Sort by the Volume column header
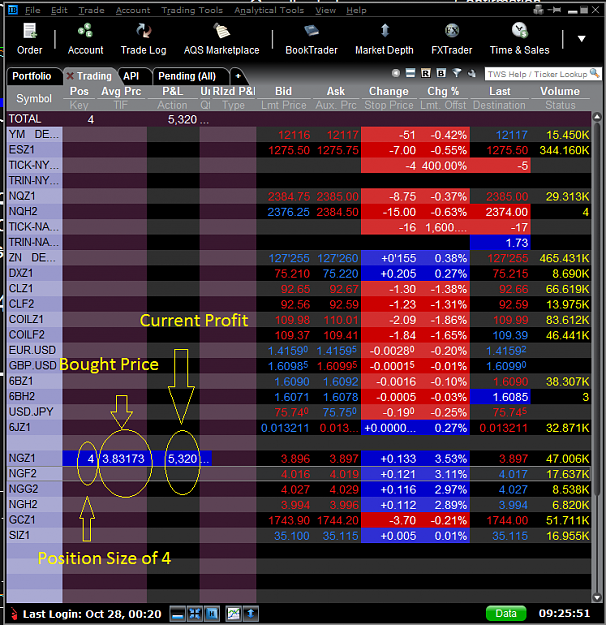The image size is (606, 625). tap(560, 91)
